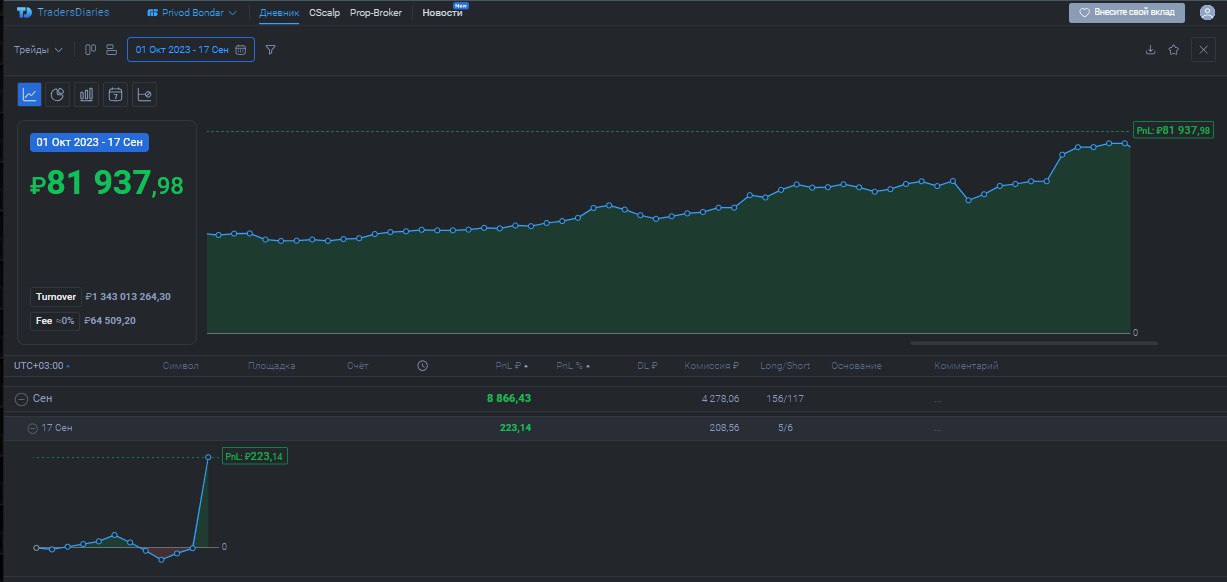Sort by the PnL % column header
1227x582 pixels.
pyautogui.click(x=573, y=366)
